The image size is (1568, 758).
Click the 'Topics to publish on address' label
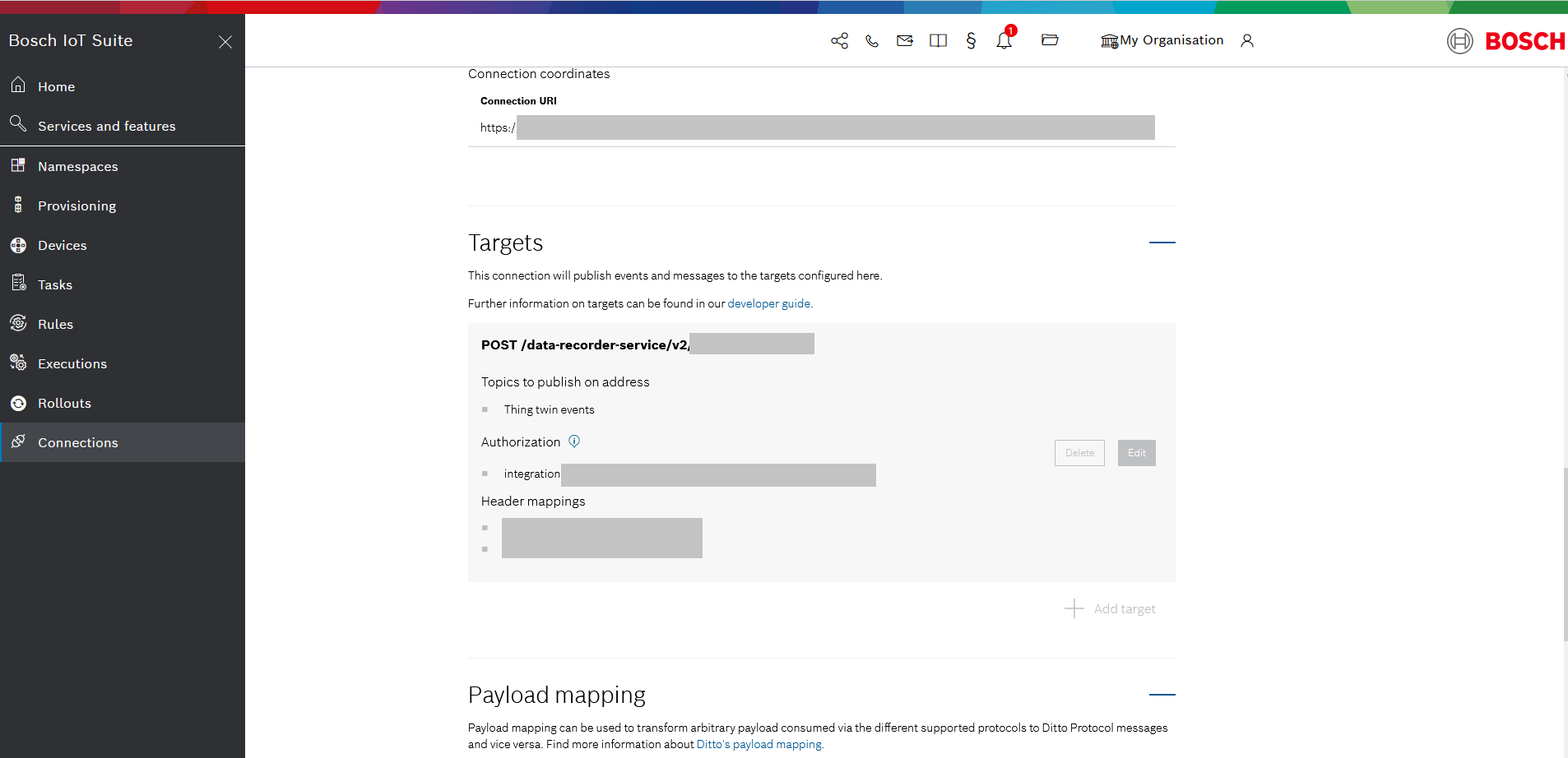tap(565, 382)
